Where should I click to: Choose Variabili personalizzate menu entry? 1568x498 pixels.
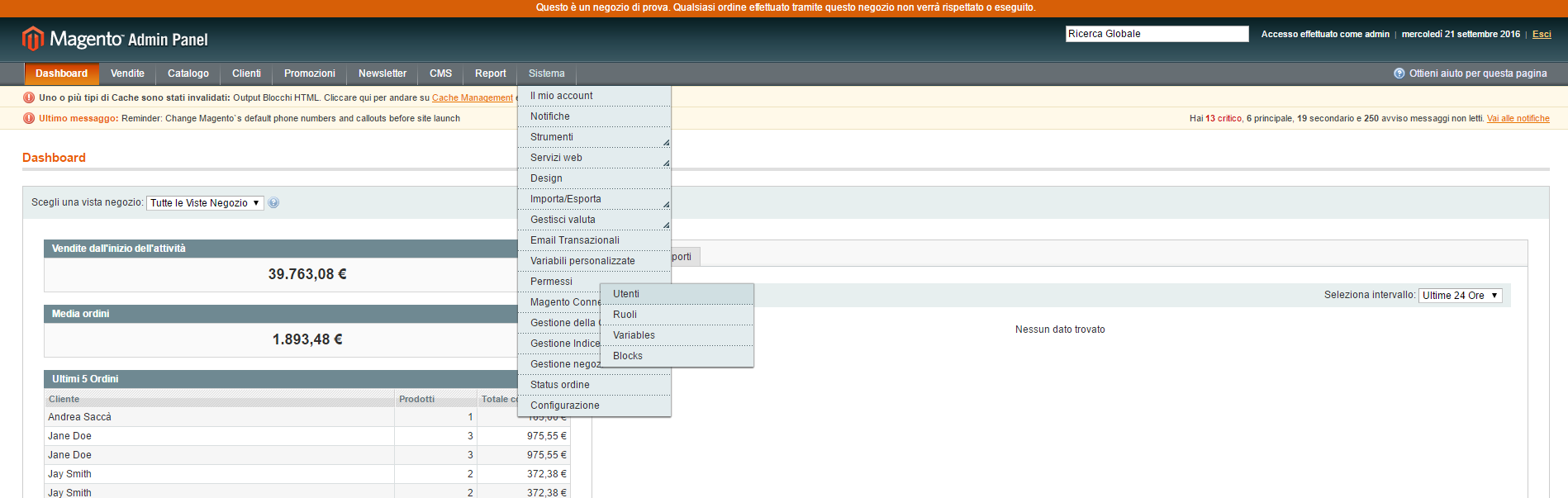coord(594,261)
